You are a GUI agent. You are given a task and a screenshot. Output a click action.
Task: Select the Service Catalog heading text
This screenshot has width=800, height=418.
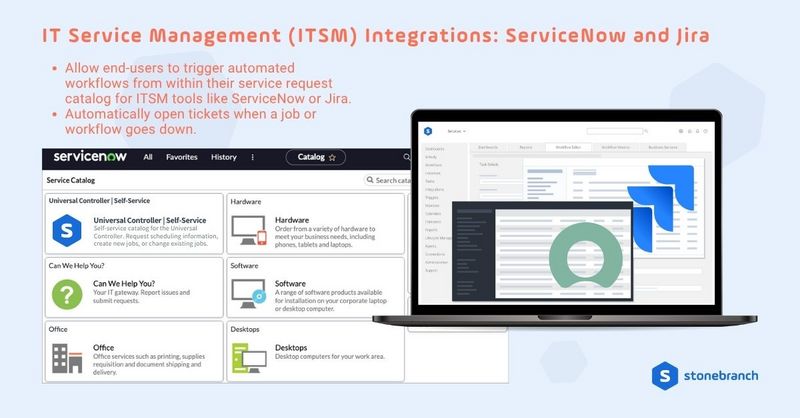pyautogui.click(x=70, y=180)
